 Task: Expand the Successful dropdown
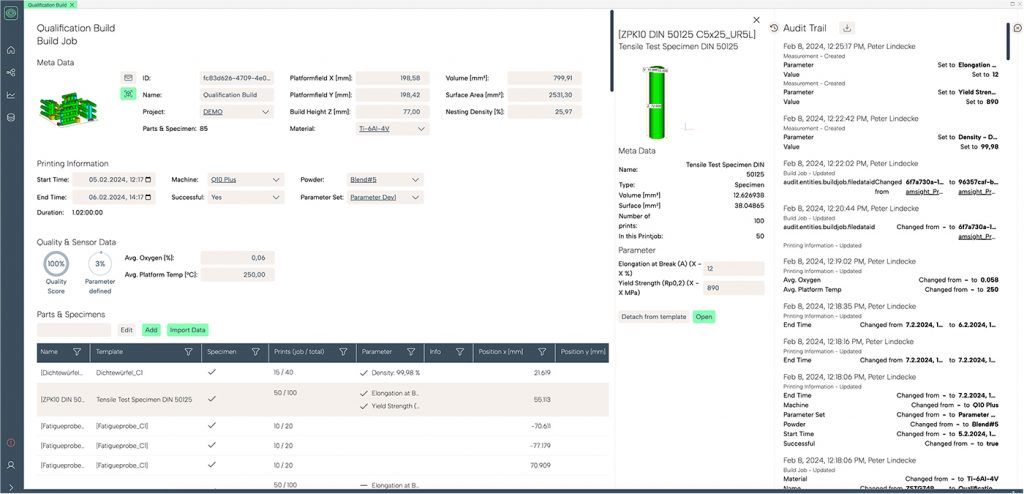point(277,197)
